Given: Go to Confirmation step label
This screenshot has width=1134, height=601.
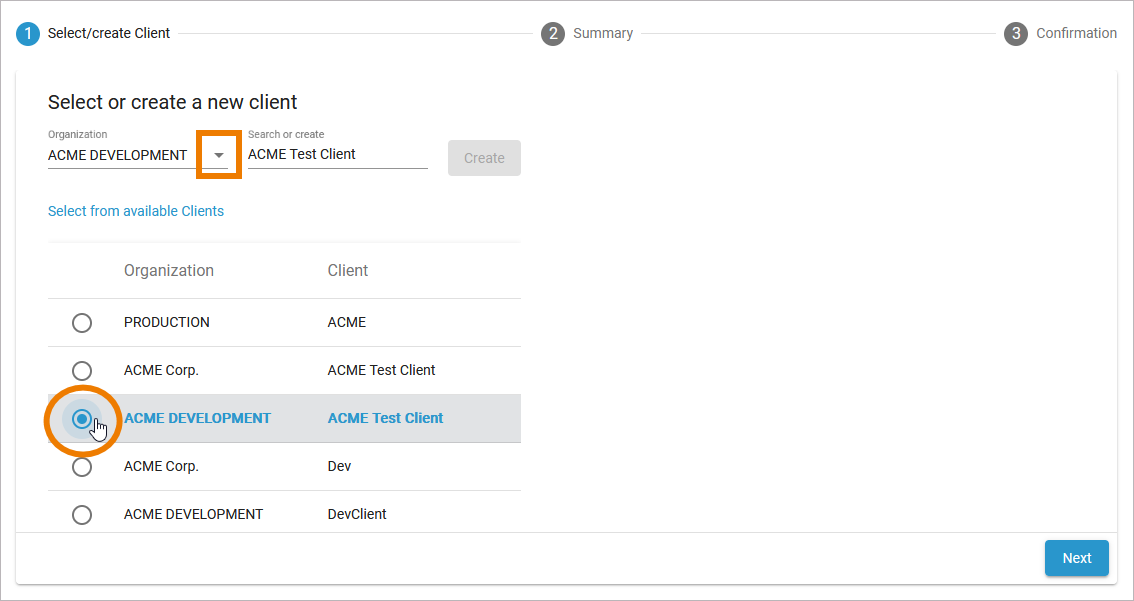Looking at the screenshot, I should (1076, 34).
